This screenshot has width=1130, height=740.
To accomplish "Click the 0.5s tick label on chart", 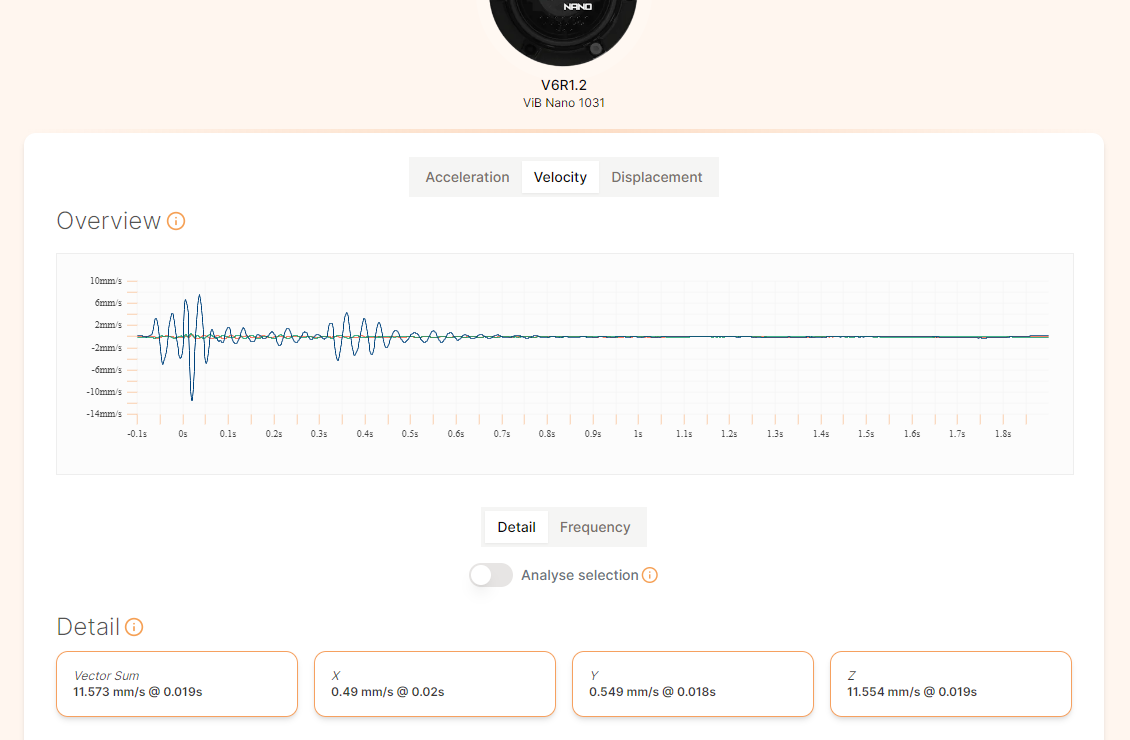I will (x=410, y=434).
